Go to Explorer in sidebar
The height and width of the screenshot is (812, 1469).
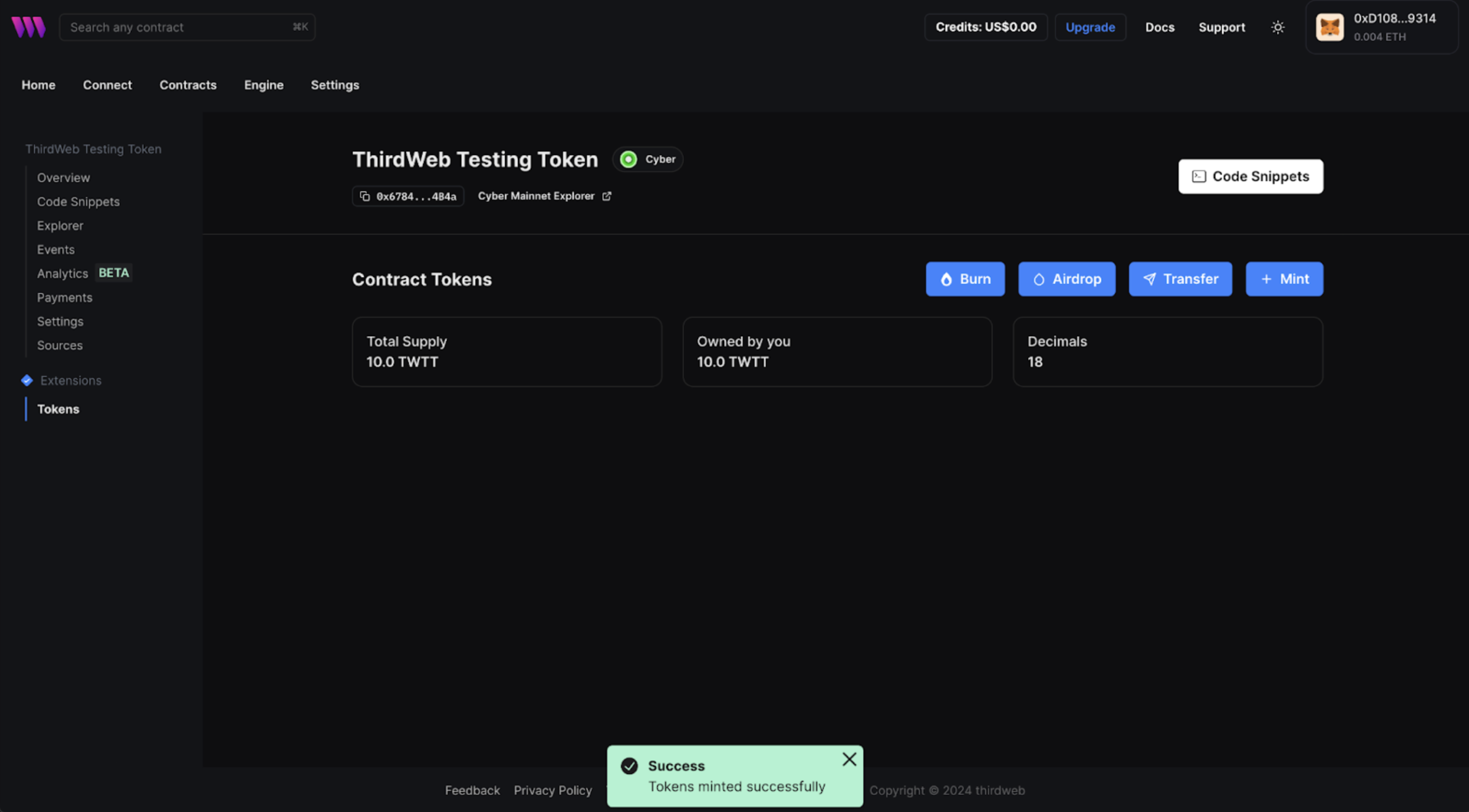(x=60, y=226)
